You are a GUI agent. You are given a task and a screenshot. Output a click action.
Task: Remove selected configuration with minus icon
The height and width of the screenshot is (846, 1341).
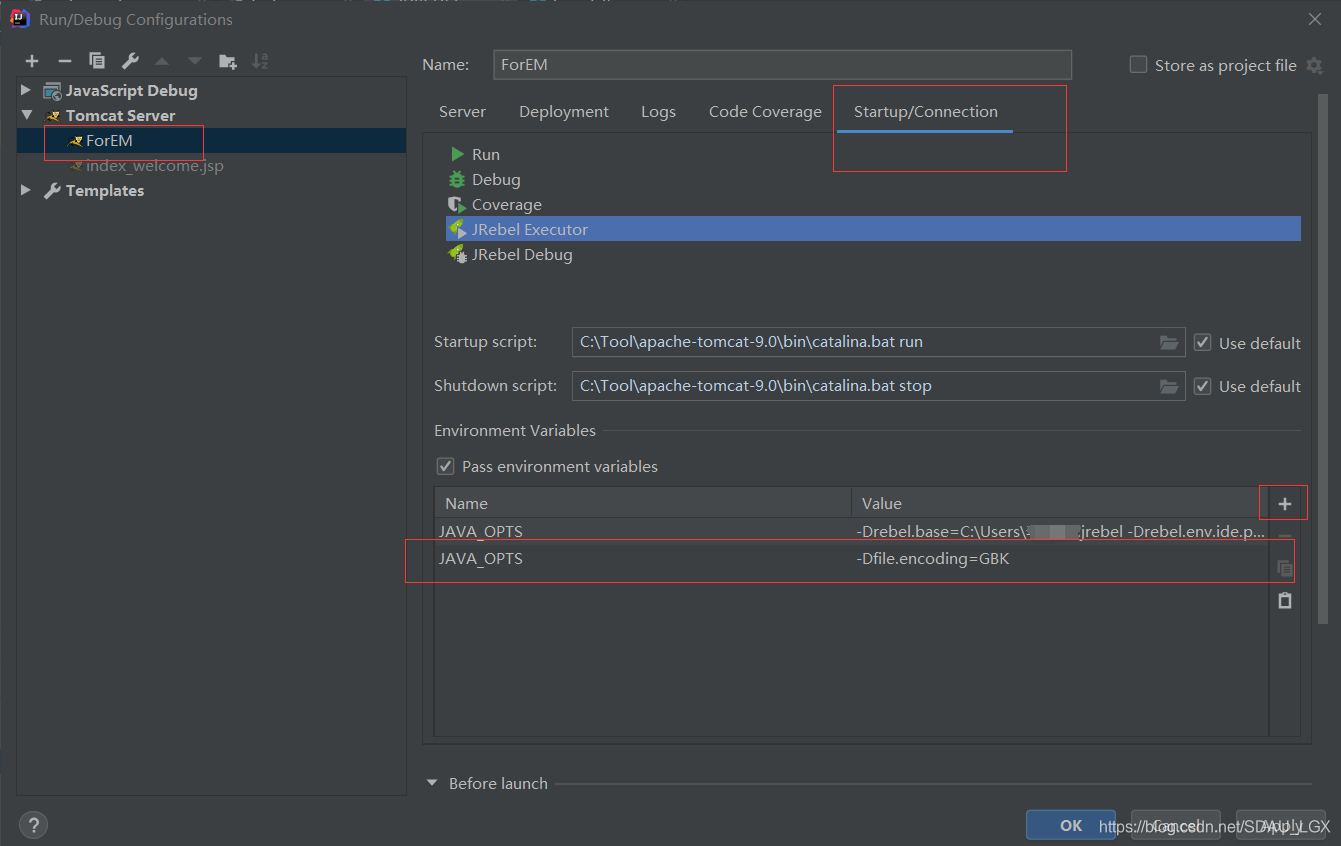(64, 61)
